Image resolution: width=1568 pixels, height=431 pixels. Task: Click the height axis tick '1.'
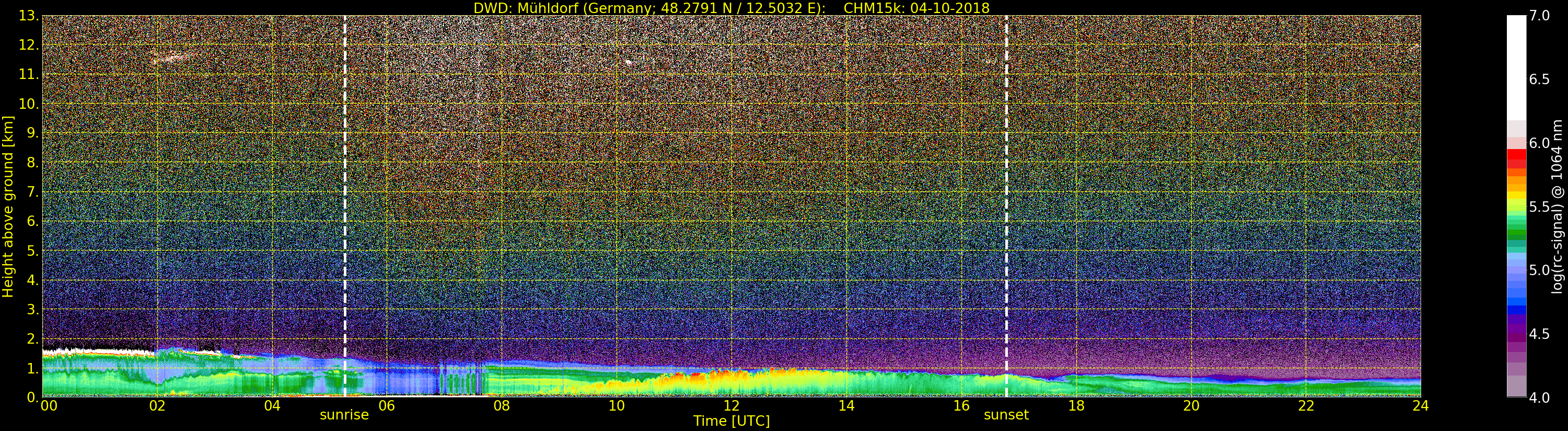[32, 368]
